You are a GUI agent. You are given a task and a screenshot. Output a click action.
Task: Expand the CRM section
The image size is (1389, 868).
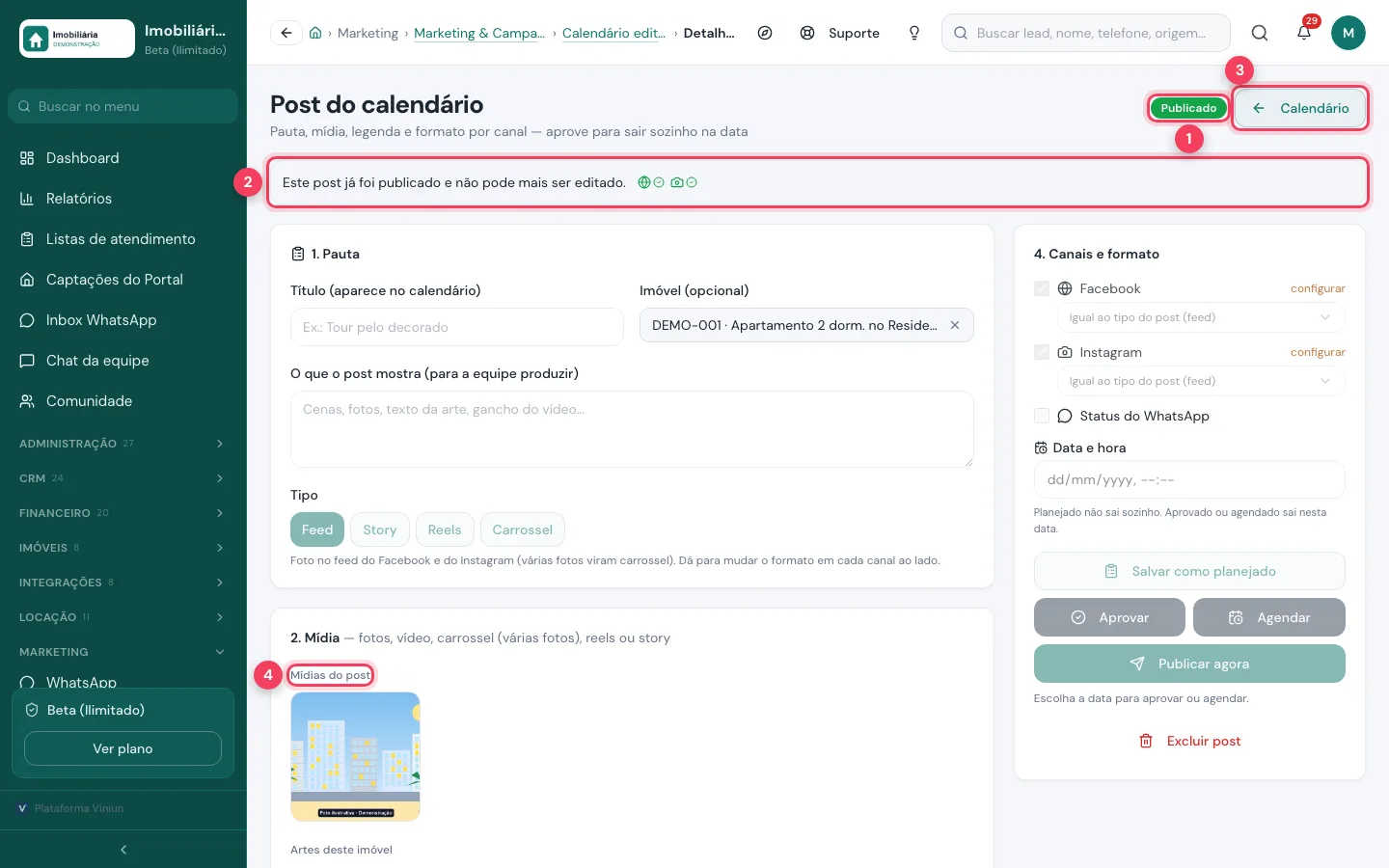click(123, 478)
